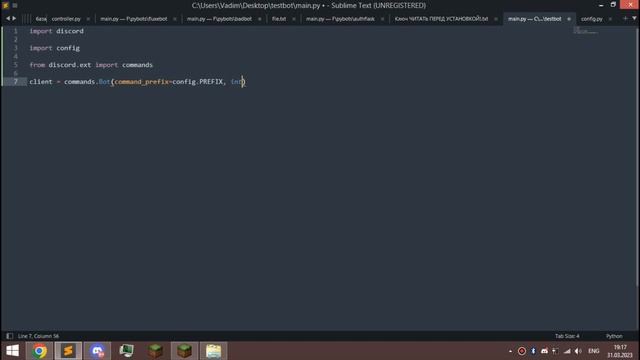This screenshot has width=640, height=360.
Task: Close the config.py tab
Action: [610, 19]
